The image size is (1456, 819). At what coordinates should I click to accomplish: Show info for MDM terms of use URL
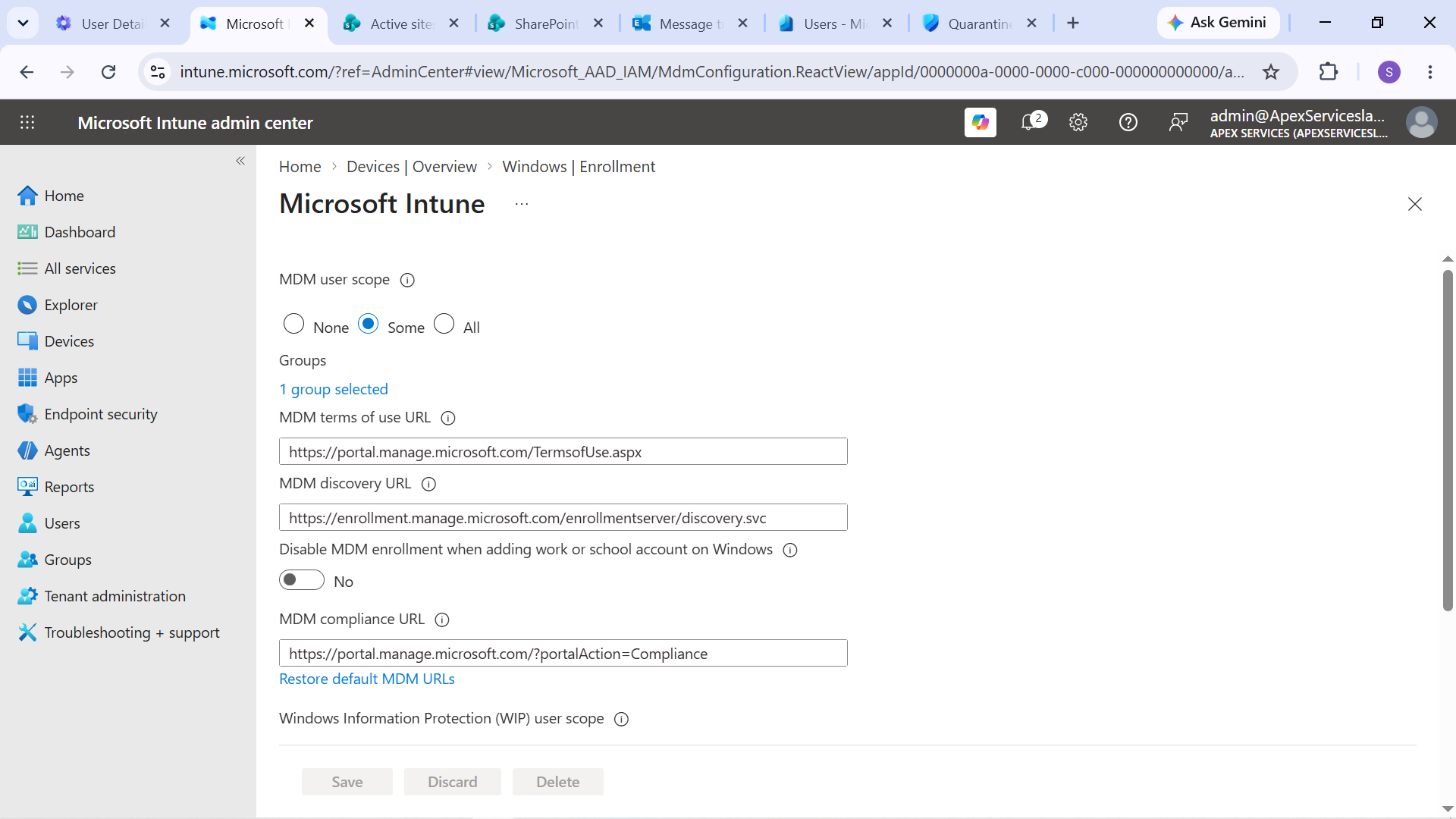coord(448,419)
